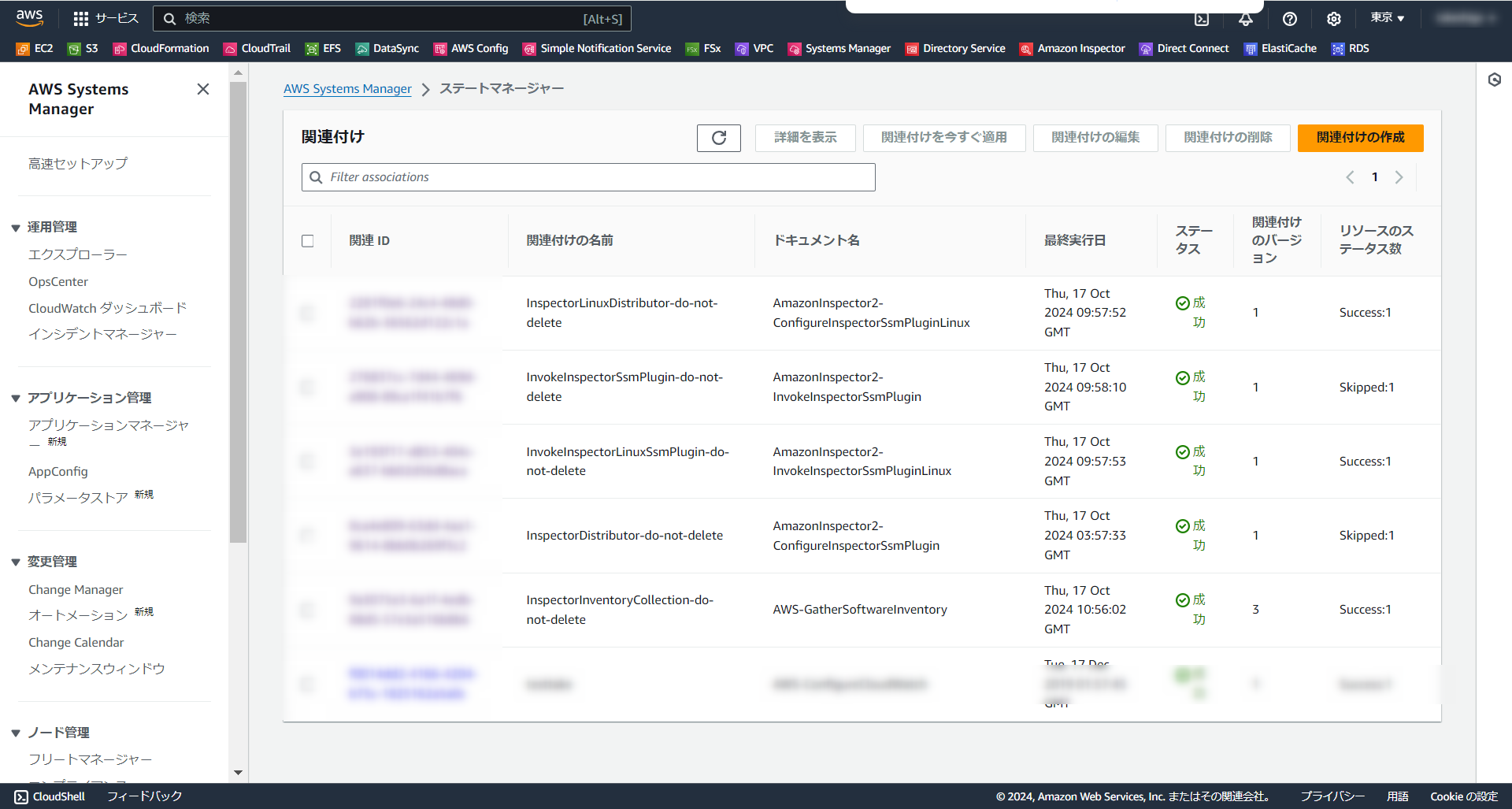Open EC2 shortcut in favorites bar
Screen dimensions: 1512x809
click(x=35, y=49)
